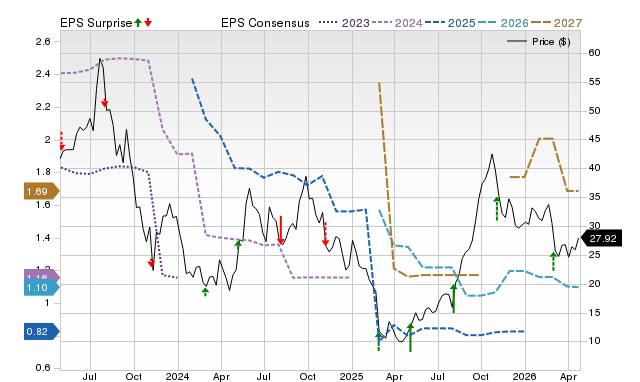Click the 2024 EPS consensus legend entry

tap(397, 23)
